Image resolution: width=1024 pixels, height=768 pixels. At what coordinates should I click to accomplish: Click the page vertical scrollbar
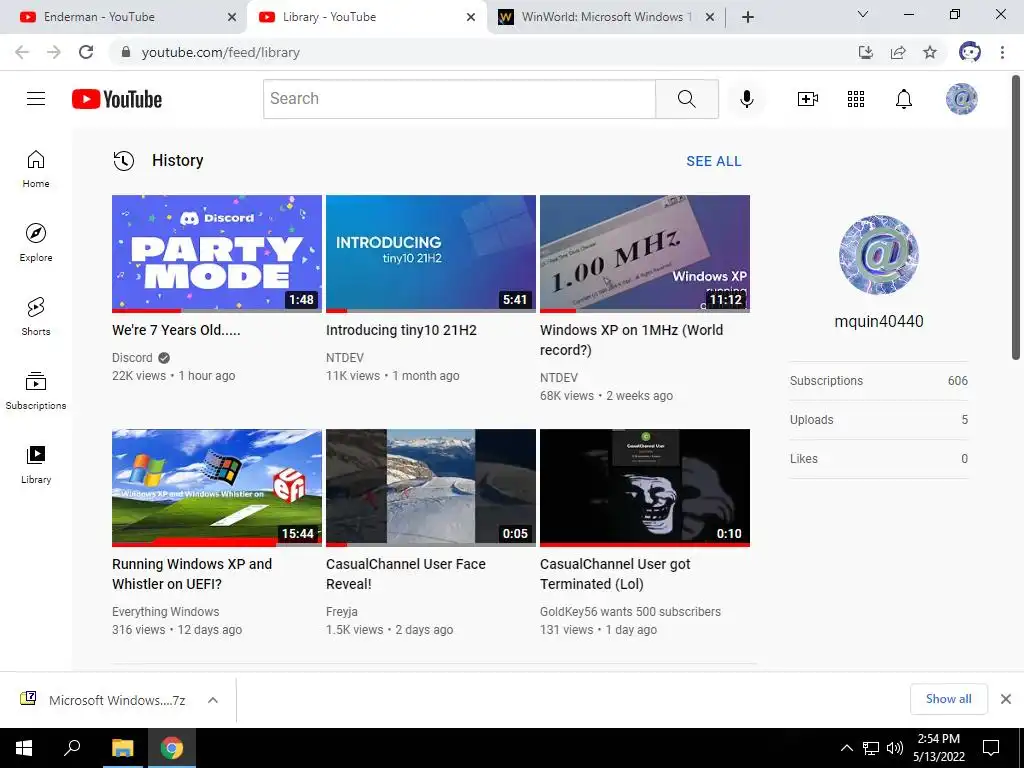[1016, 219]
